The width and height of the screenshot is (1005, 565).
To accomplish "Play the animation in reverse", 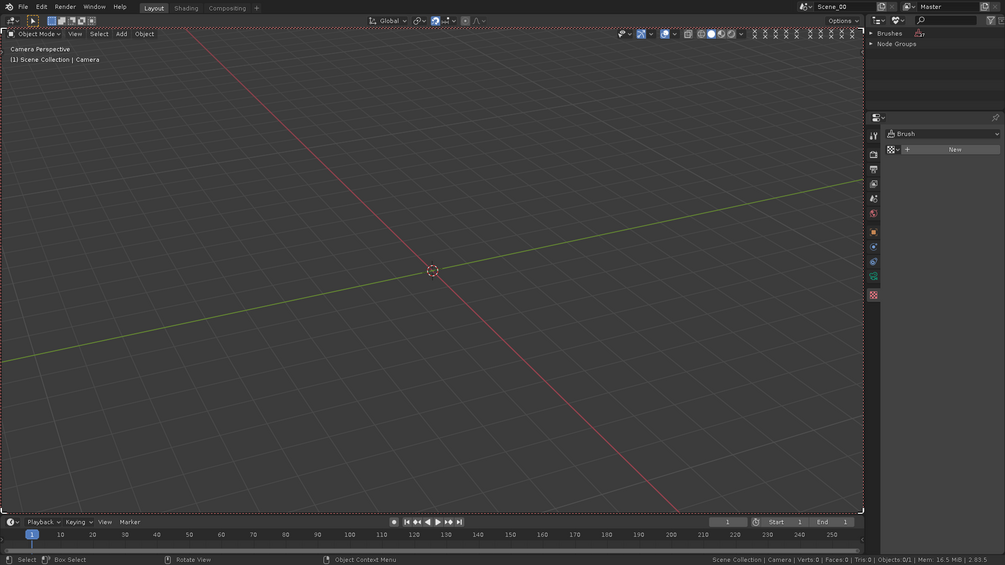I will [x=428, y=522].
